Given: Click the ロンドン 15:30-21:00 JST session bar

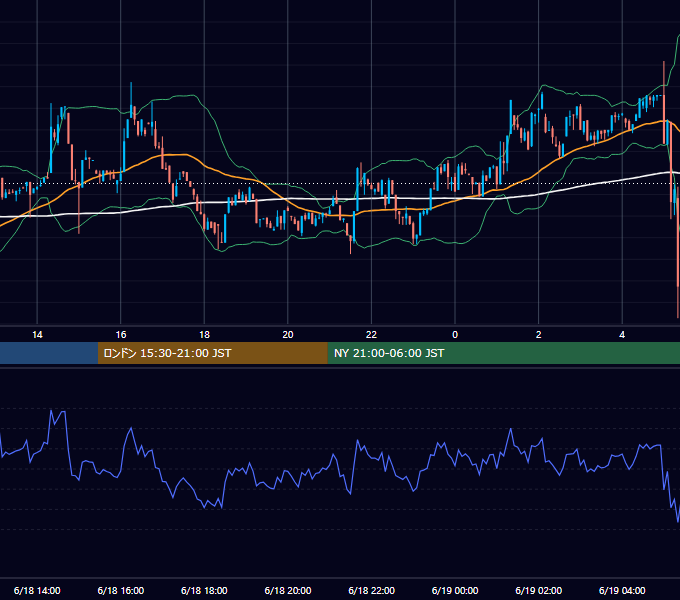Looking at the screenshot, I should coord(212,353).
